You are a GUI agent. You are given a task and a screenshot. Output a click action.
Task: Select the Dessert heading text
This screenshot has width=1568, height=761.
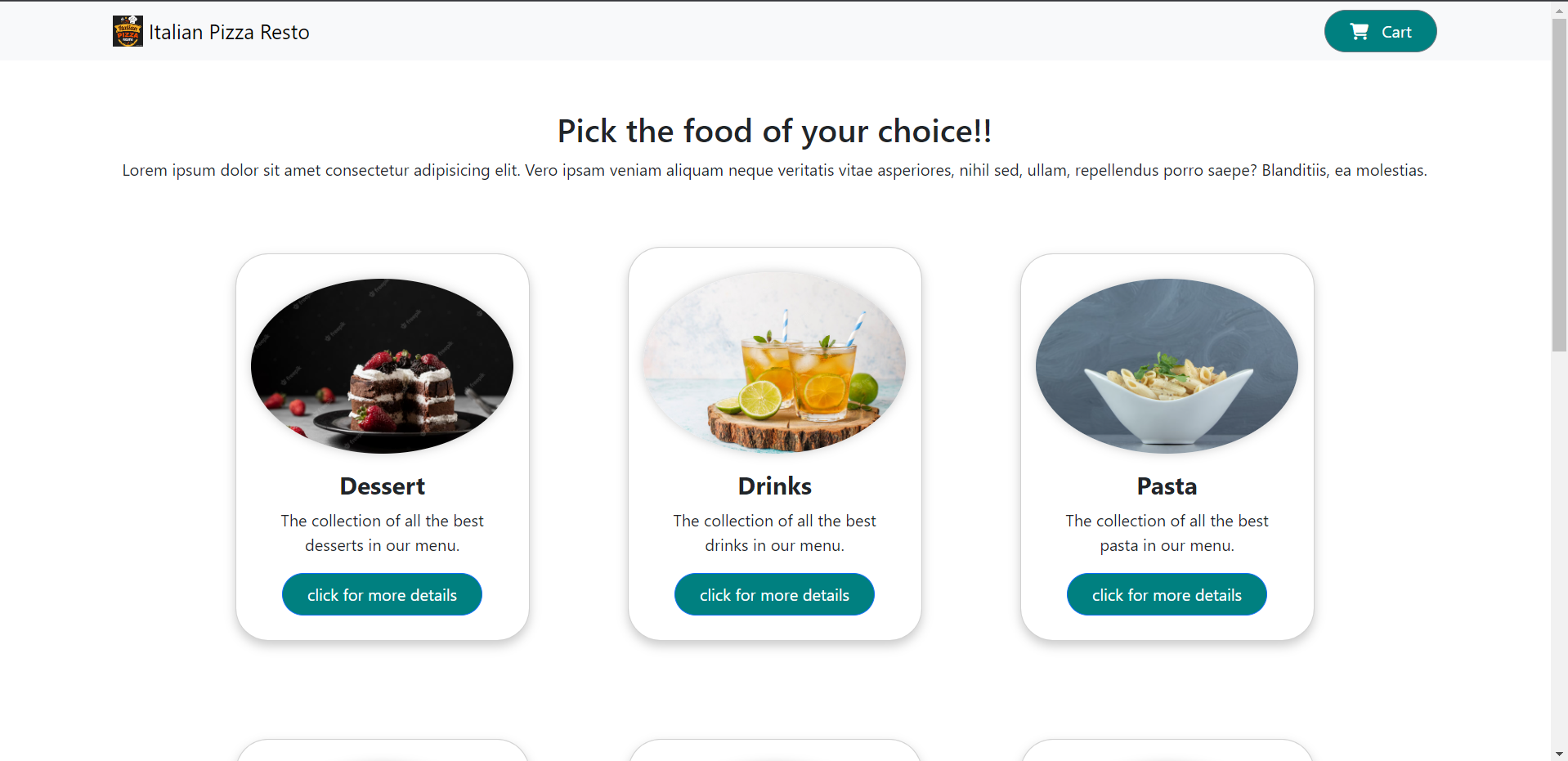click(382, 486)
